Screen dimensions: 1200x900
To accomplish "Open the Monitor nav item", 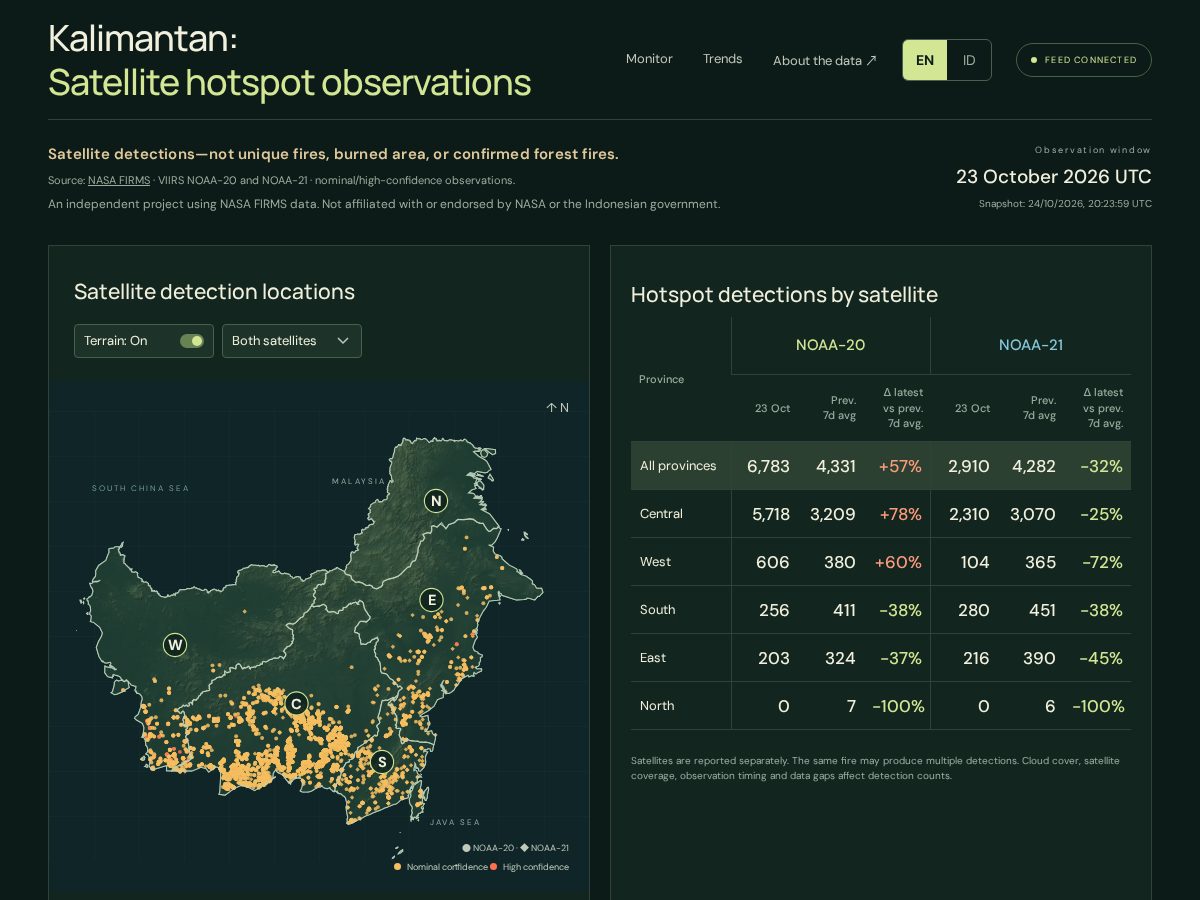I will [649, 59].
